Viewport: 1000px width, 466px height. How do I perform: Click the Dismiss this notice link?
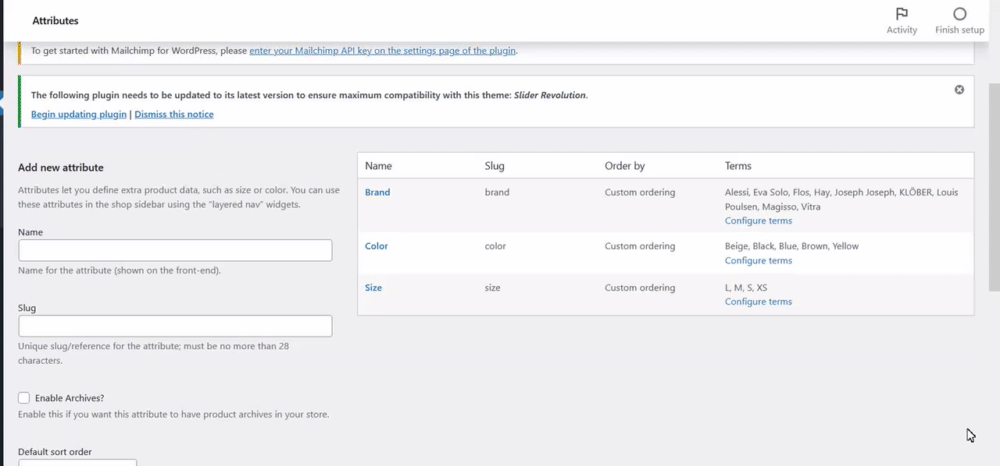[174, 114]
